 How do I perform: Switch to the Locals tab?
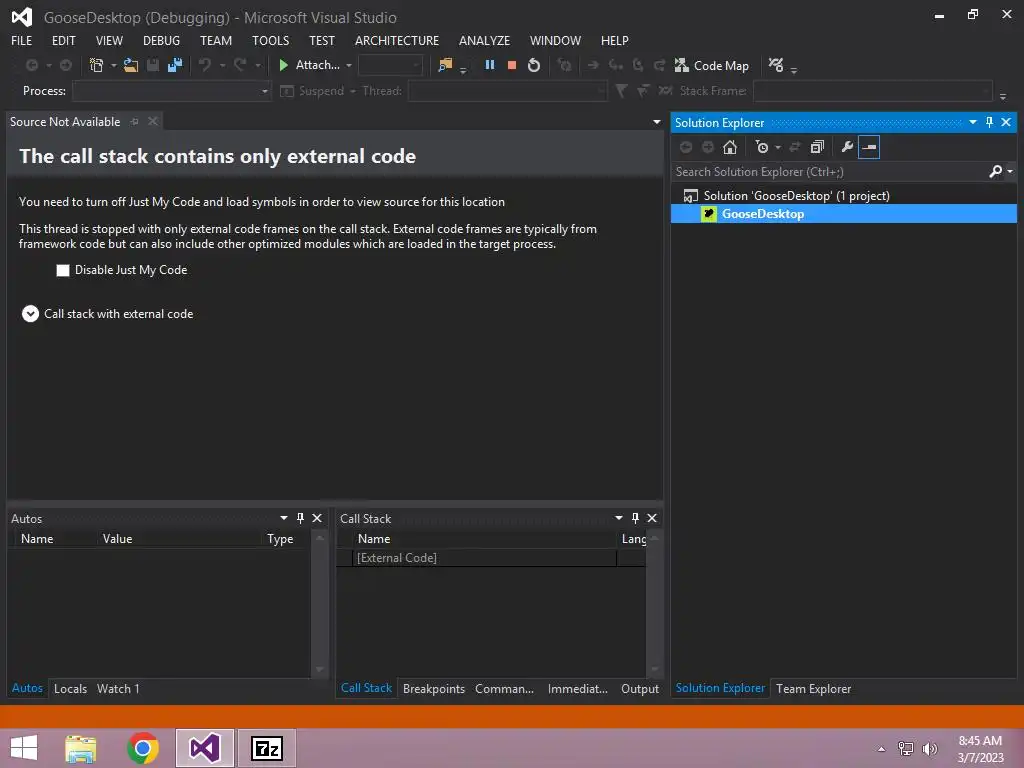pos(71,688)
